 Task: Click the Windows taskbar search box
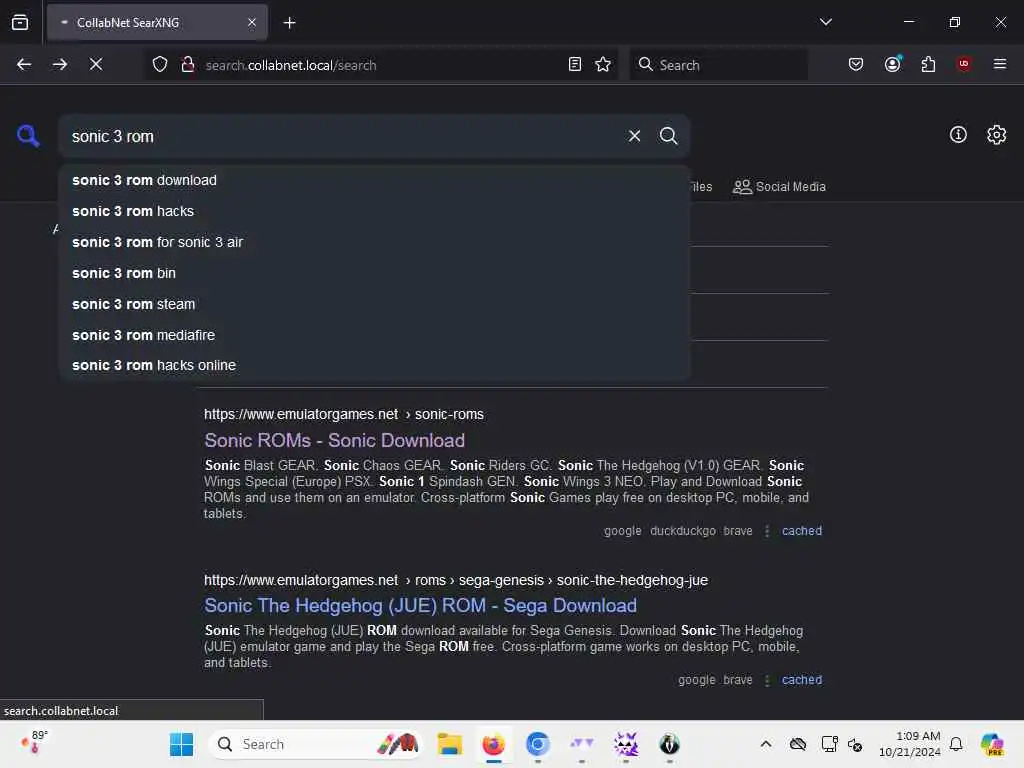click(315, 744)
